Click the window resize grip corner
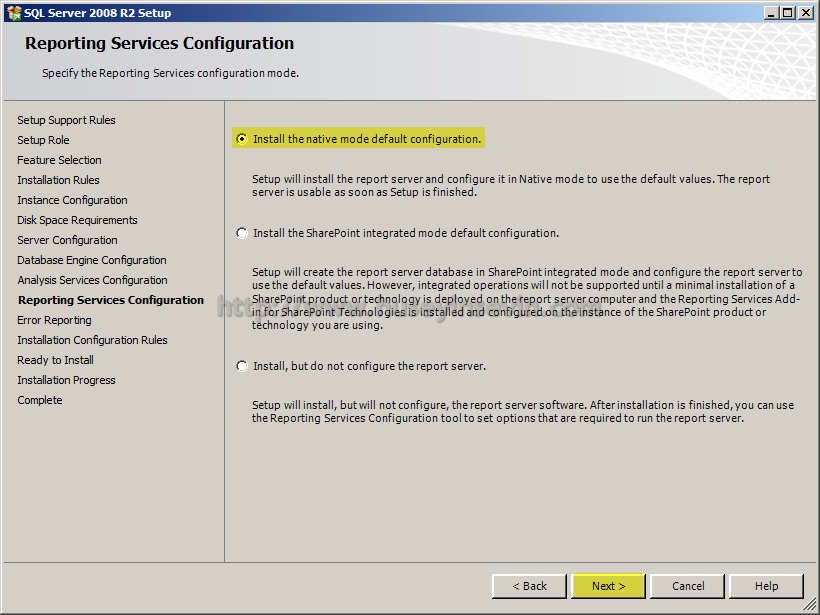820x615 pixels. (810, 605)
